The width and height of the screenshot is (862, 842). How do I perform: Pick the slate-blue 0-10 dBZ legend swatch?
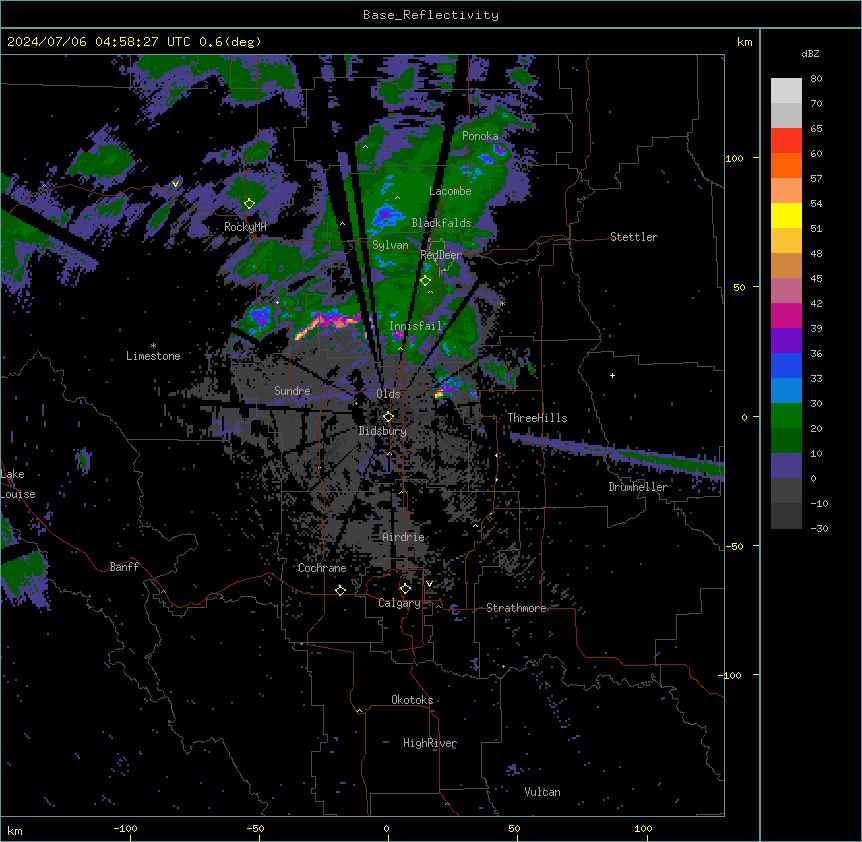tap(786, 466)
